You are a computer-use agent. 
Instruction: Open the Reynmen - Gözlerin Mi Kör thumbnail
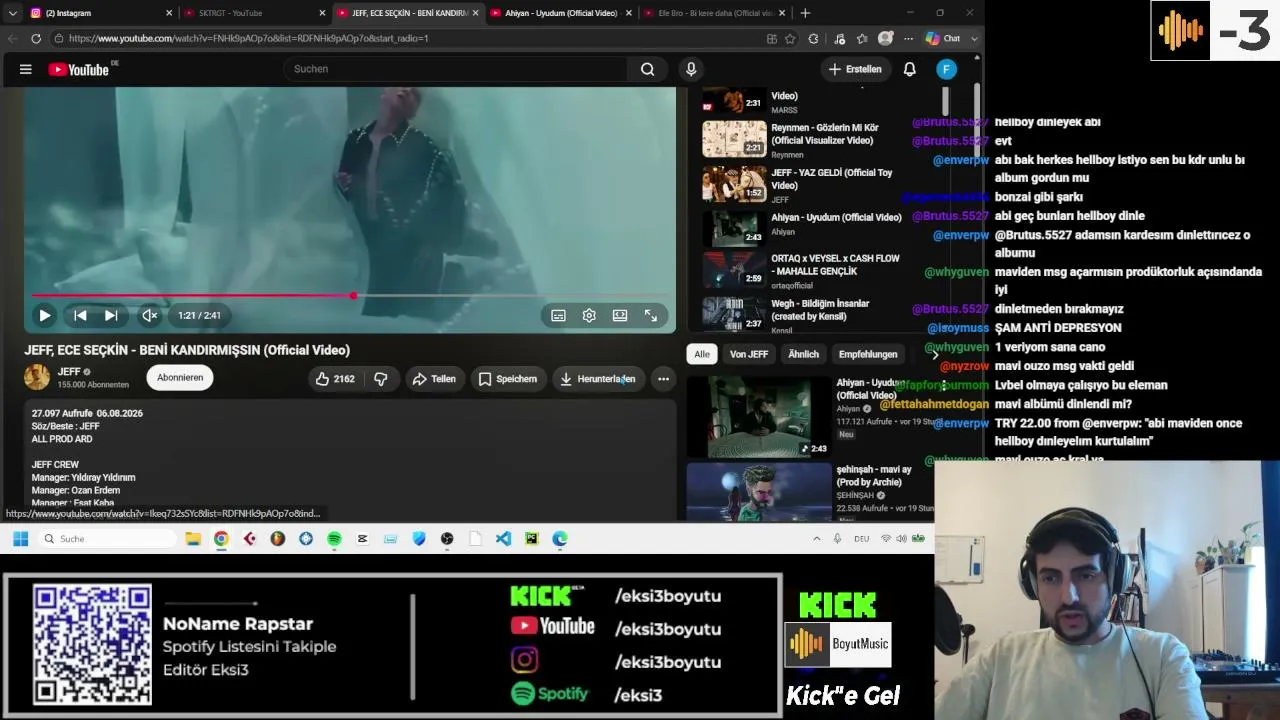tap(734, 140)
